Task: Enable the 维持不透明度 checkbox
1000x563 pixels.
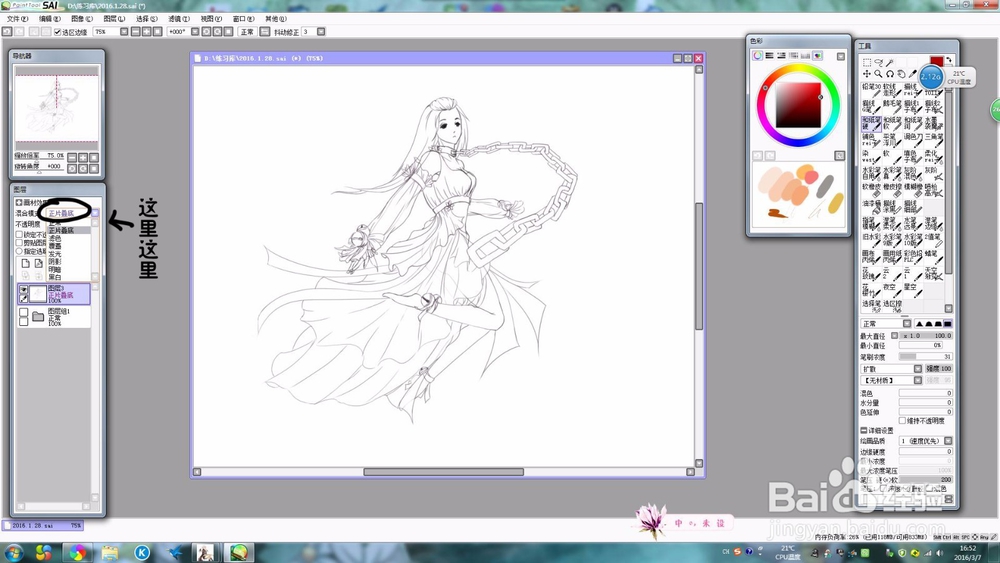Action: (x=902, y=420)
